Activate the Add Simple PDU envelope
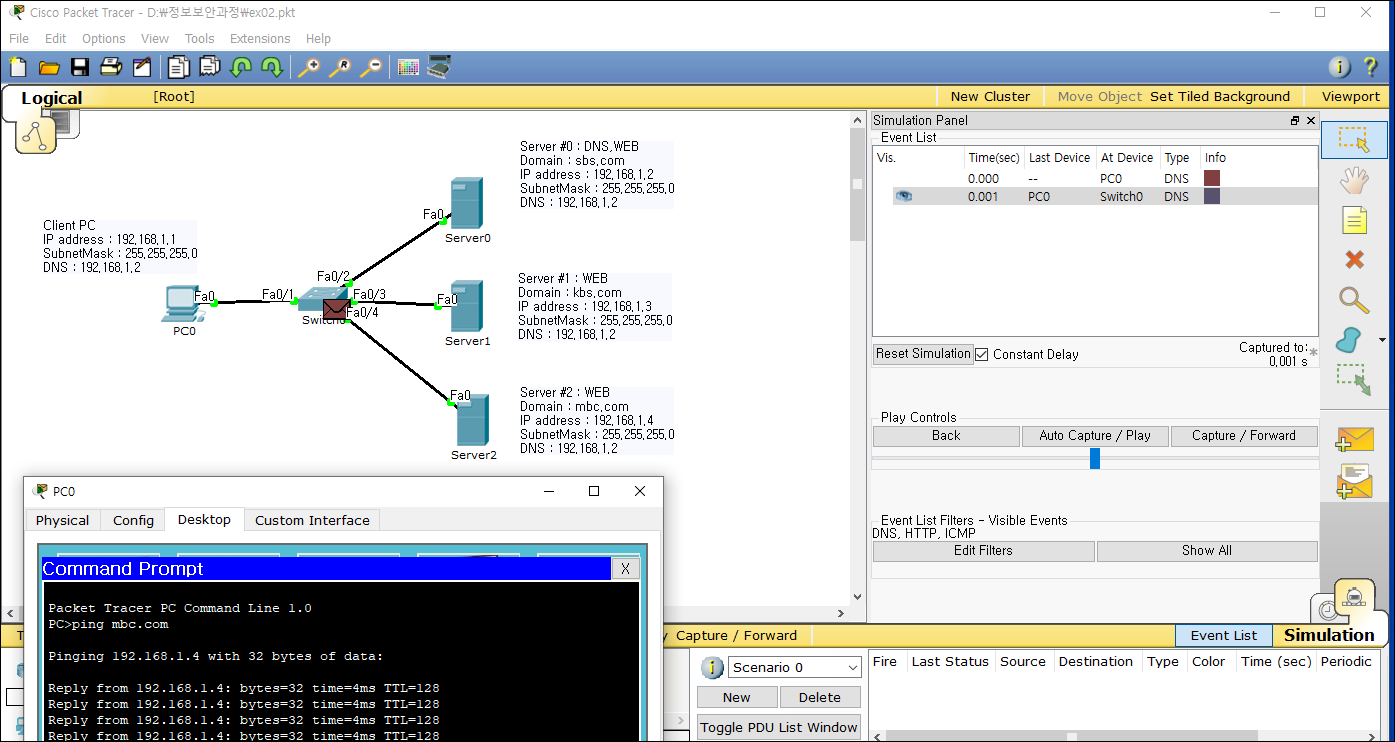This screenshot has width=1395, height=742. pyautogui.click(x=1354, y=438)
